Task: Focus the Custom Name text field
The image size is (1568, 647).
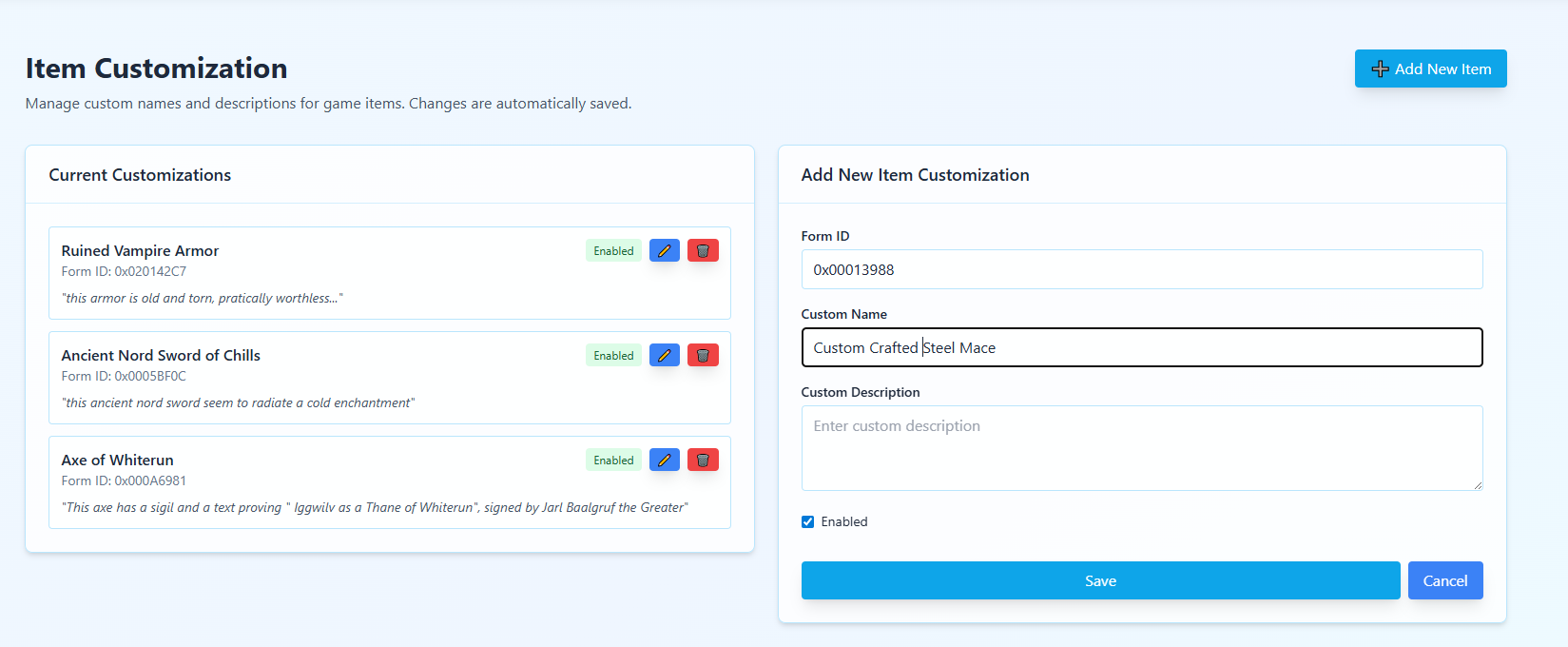Action: pos(1141,348)
